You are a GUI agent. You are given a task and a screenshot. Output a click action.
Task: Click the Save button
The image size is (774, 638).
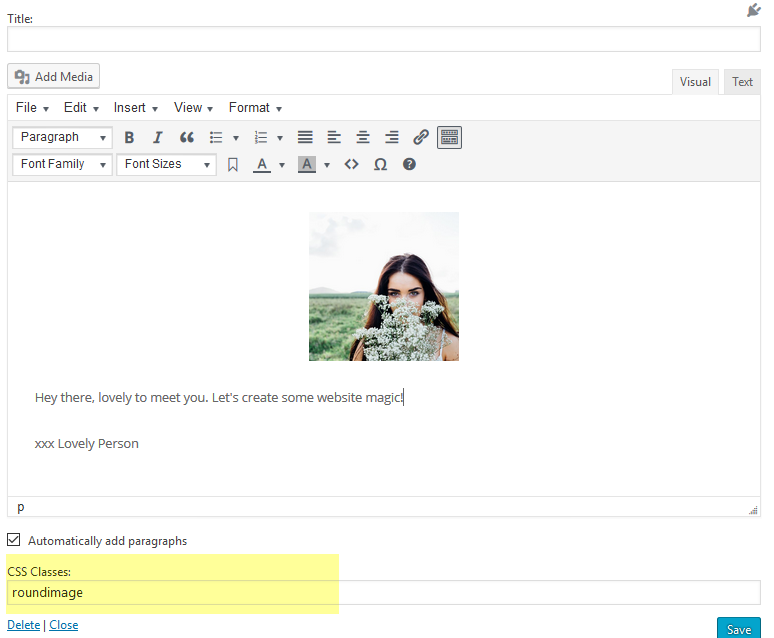(x=738, y=629)
